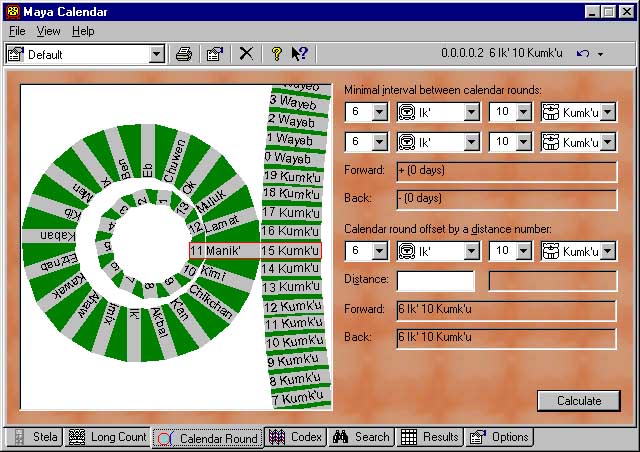
Task: Click the Codex tab icon
Action: point(277,437)
